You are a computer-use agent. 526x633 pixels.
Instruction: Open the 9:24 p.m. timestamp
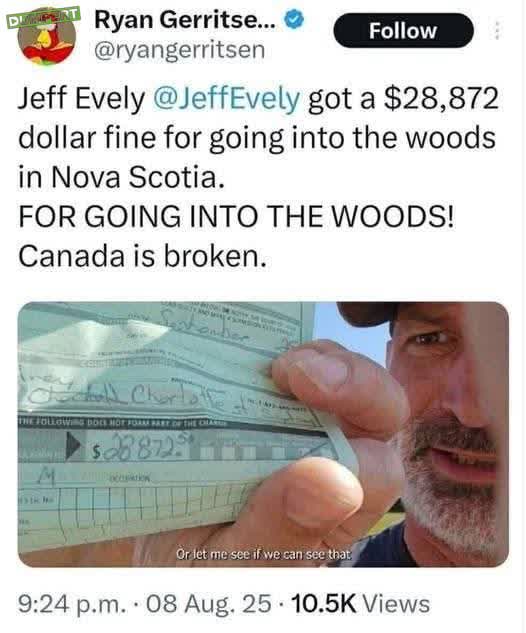click(71, 604)
